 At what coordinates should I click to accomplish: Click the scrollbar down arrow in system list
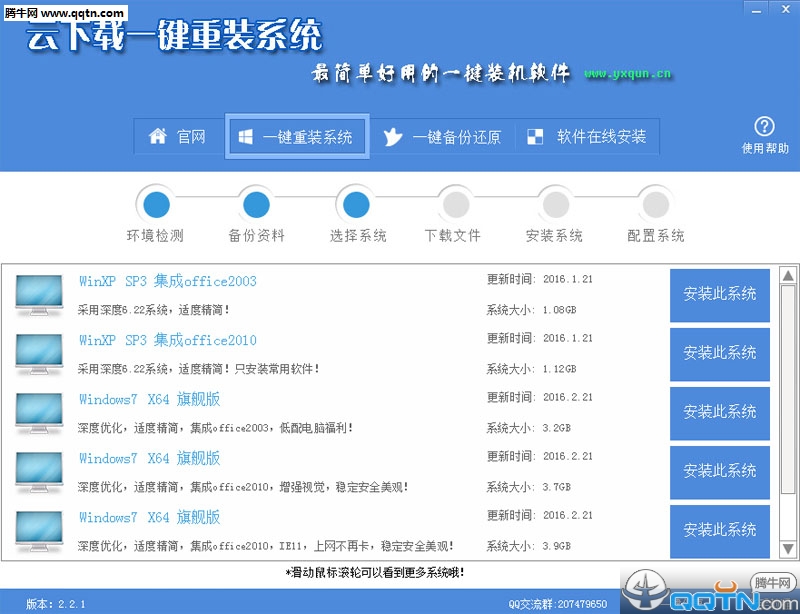pos(787,550)
